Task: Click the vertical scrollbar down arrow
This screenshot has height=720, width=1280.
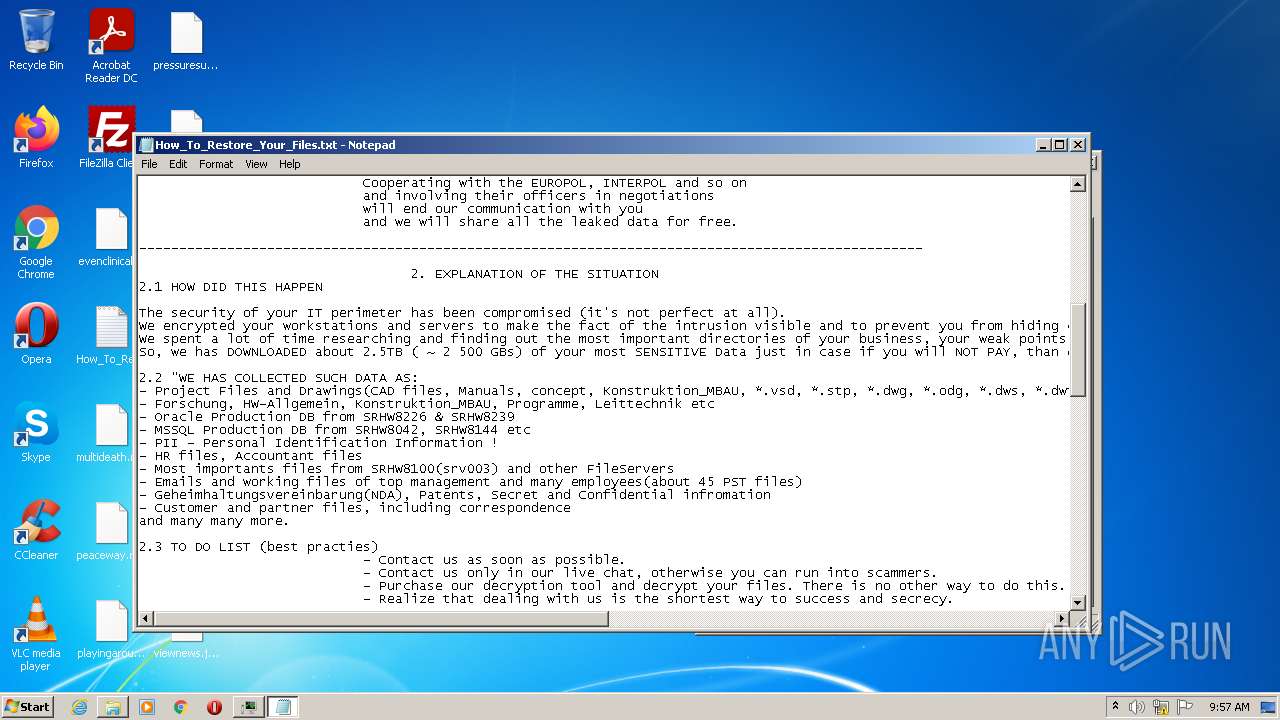Action: pos(1078,602)
